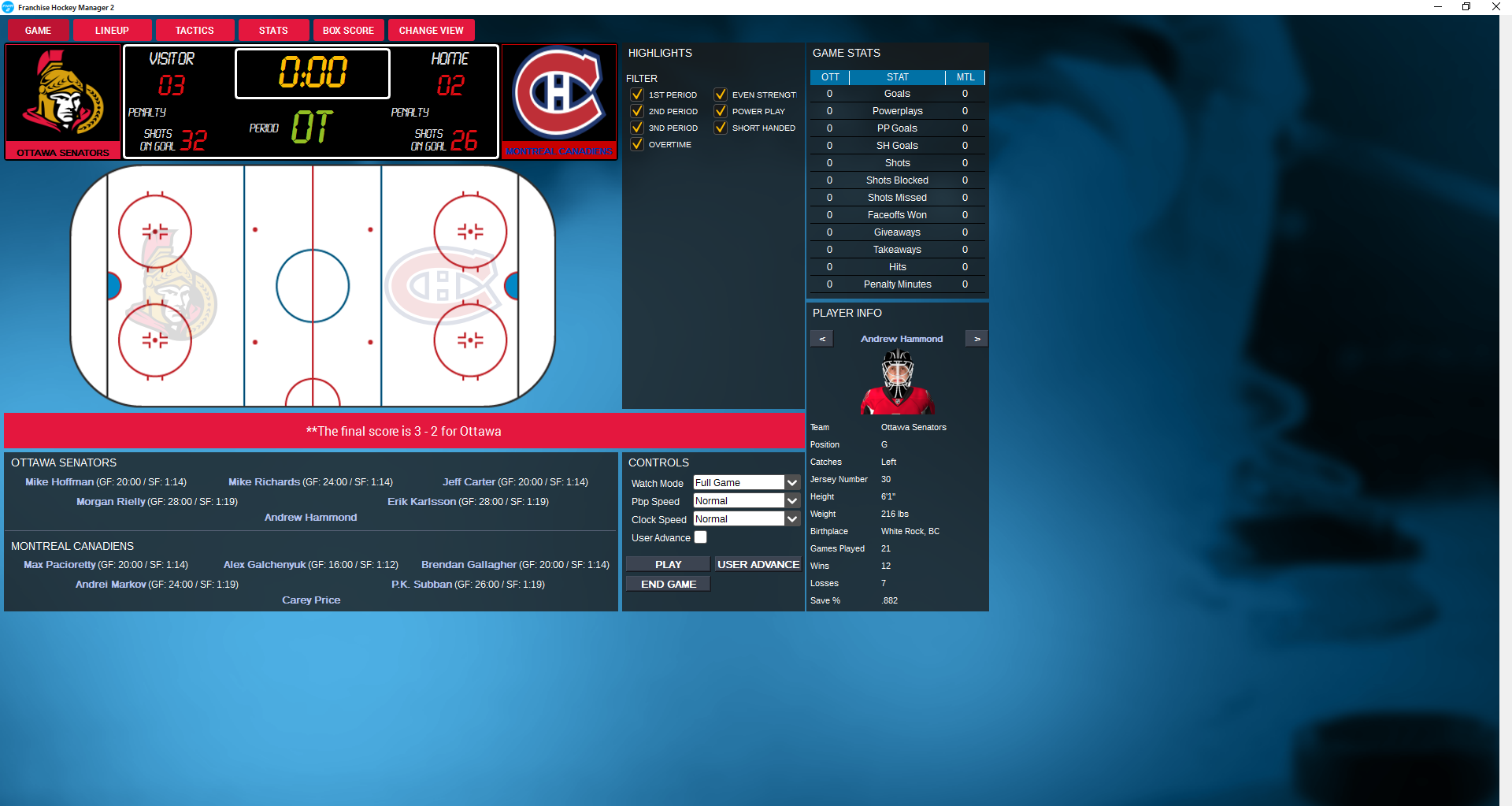Screen dimensions: 1512x806
Task: Select Montreal defenseman Andrei Markov
Action: pos(111,585)
